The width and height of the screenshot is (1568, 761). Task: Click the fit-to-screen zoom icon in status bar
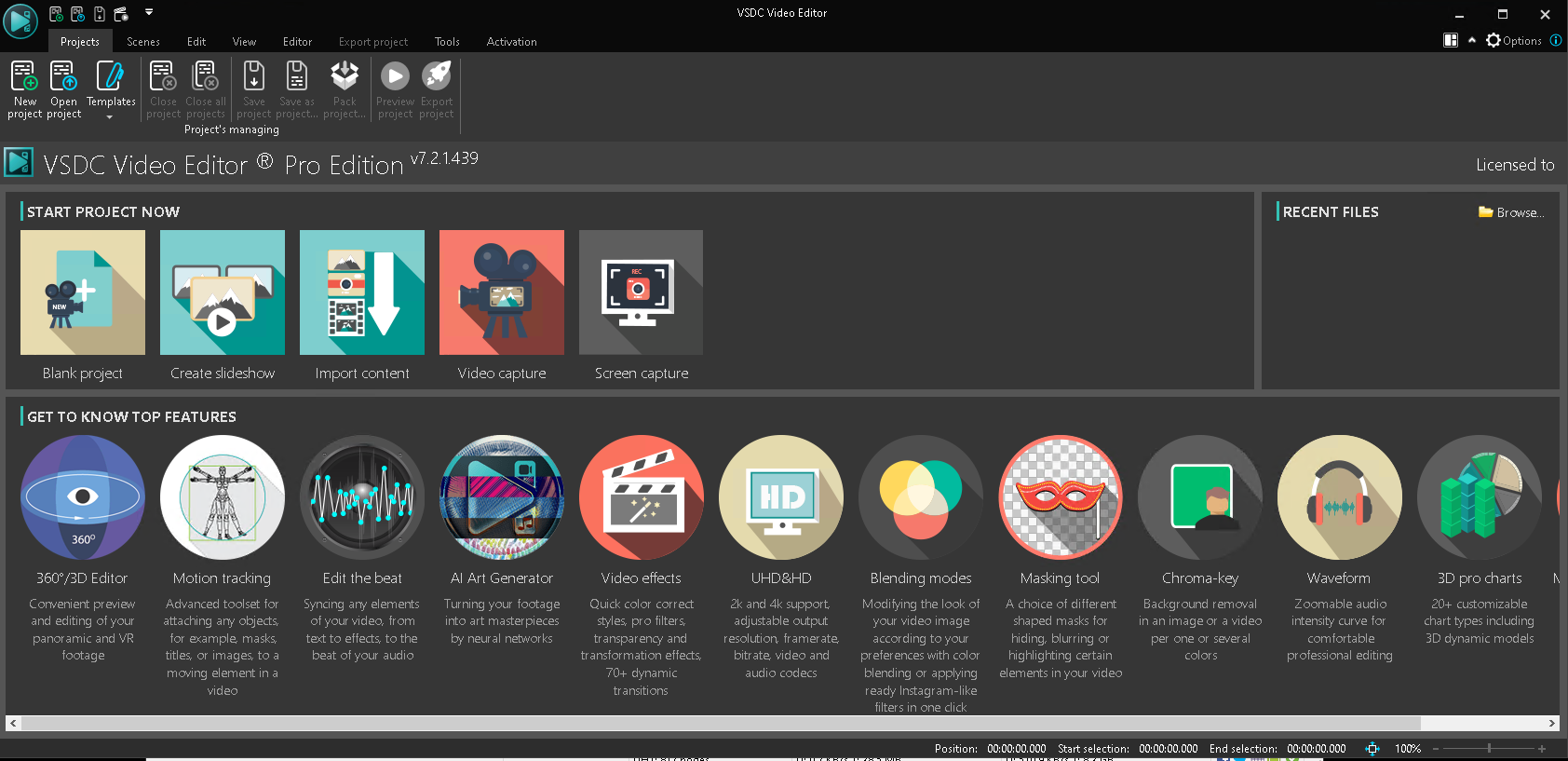pyautogui.click(x=1372, y=748)
